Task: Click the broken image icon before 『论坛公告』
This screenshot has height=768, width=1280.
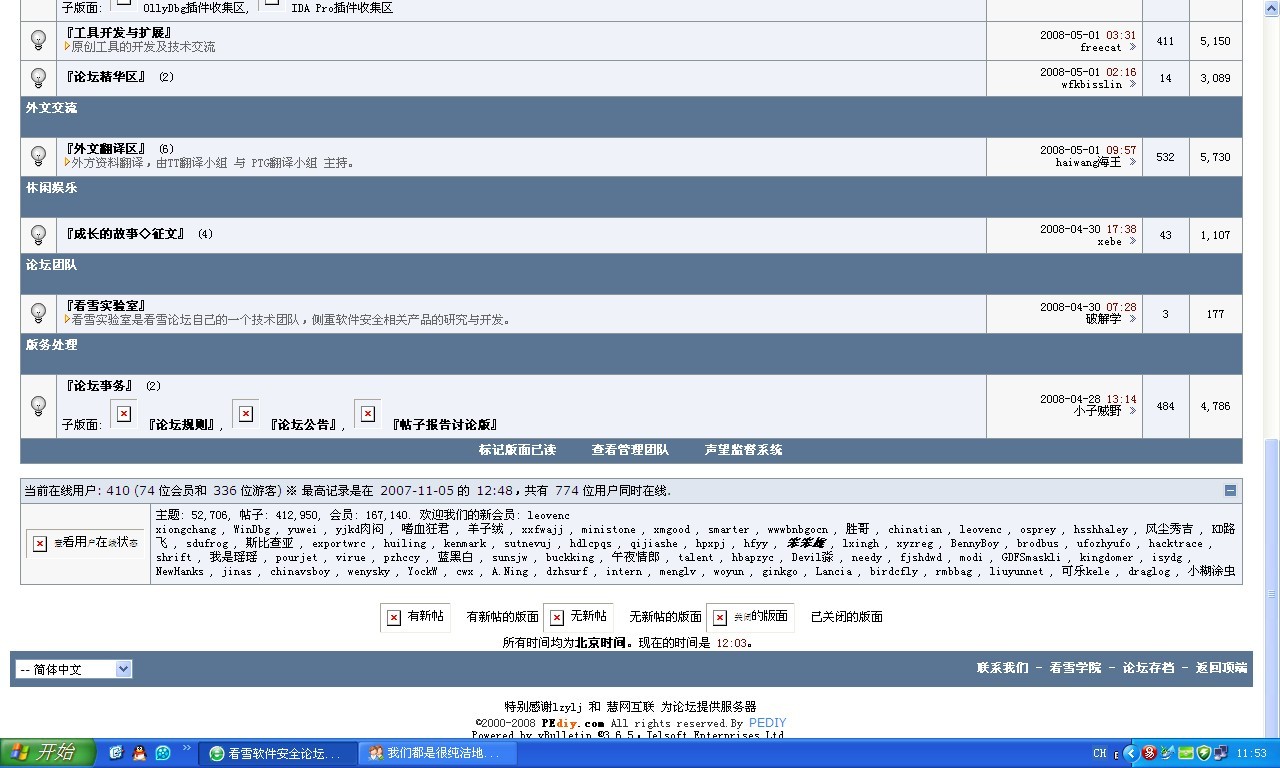Action: [x=246, y=414]
